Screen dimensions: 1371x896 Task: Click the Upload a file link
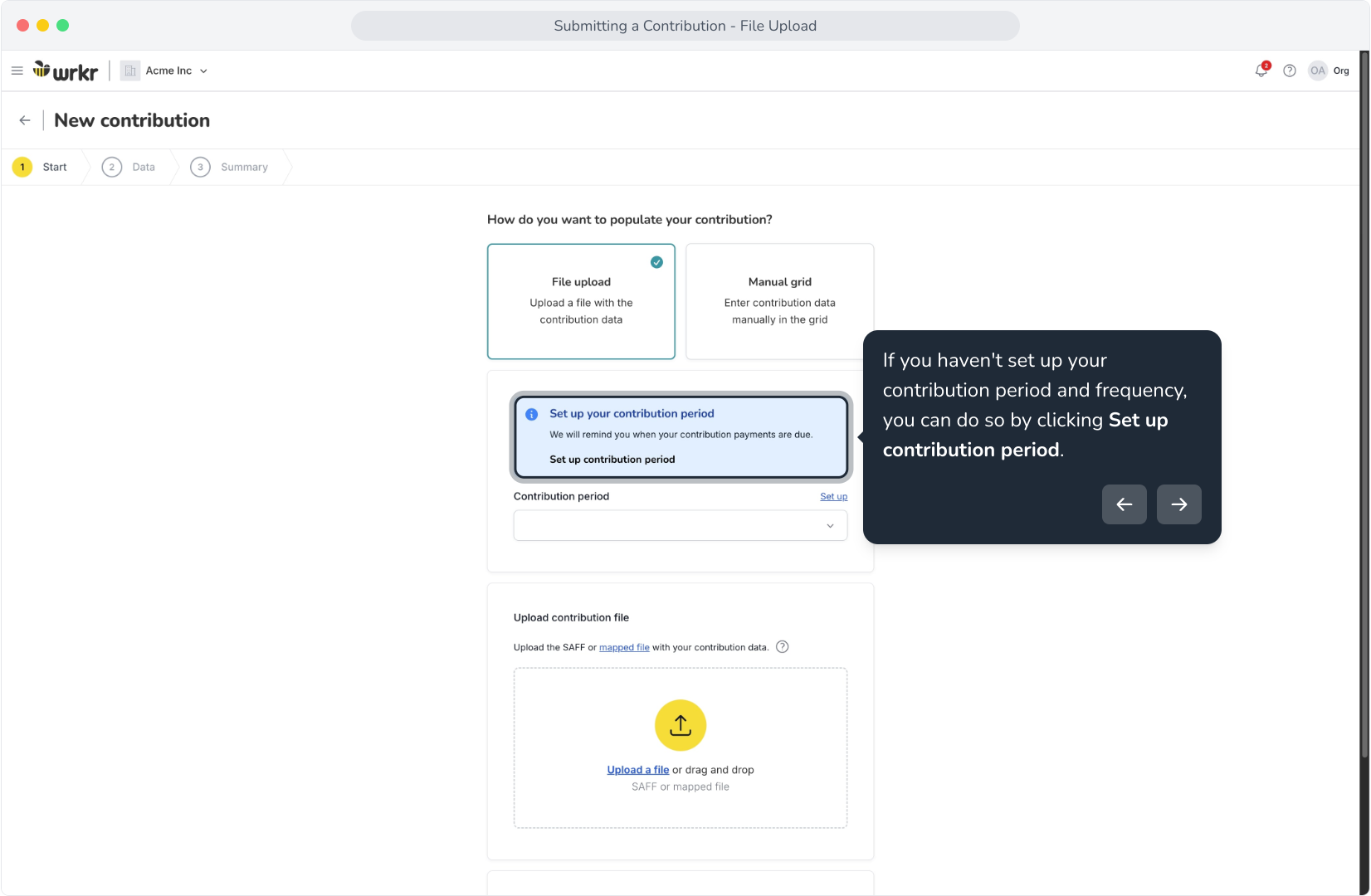click(x=638, y=770)
